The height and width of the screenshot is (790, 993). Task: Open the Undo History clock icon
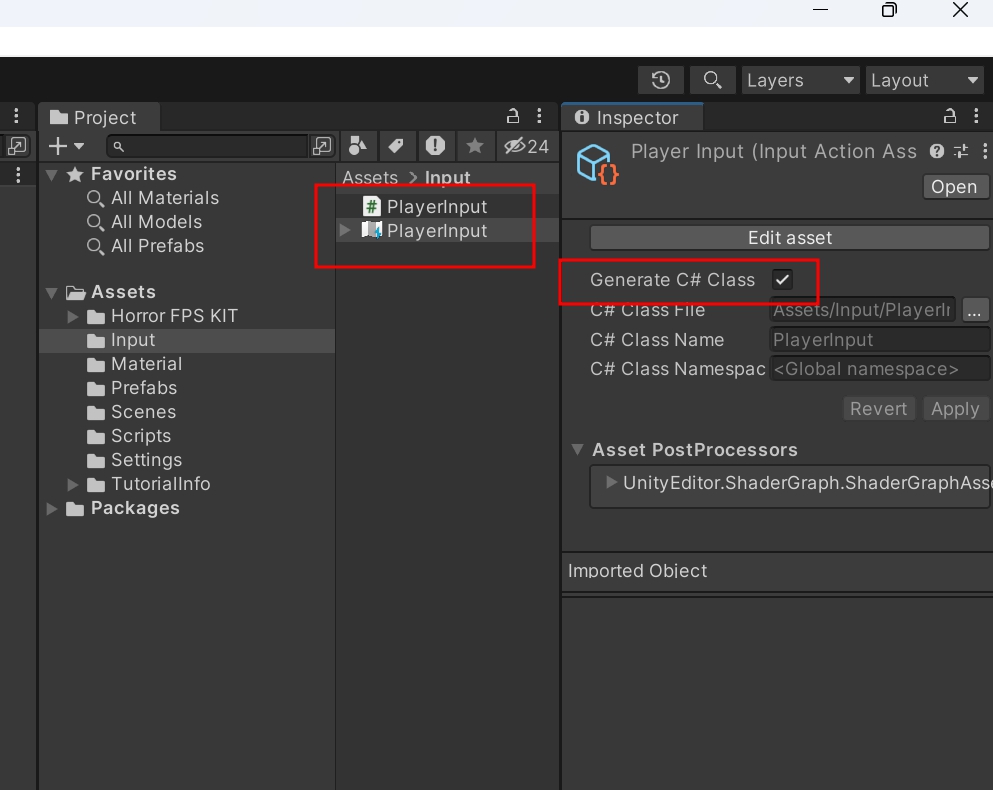coord(661,80)
